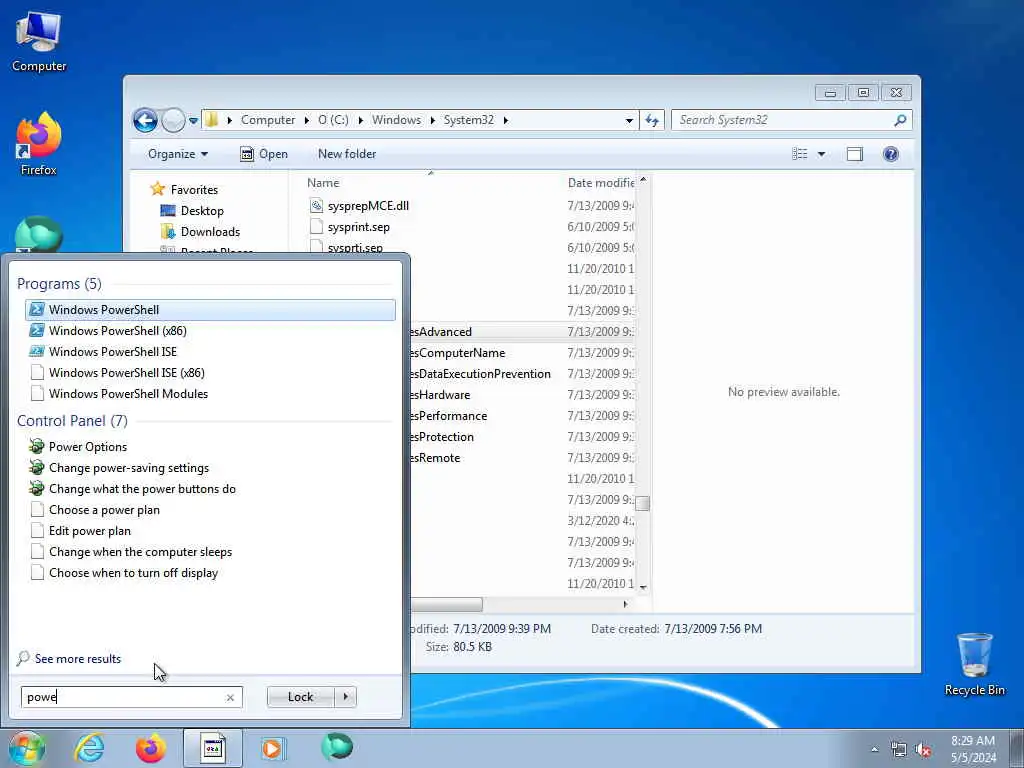Image resolution: width=1024 pixels, height=768 pixels.
Task: Click the file list scroll-down arrow
Action: [643, 587]
